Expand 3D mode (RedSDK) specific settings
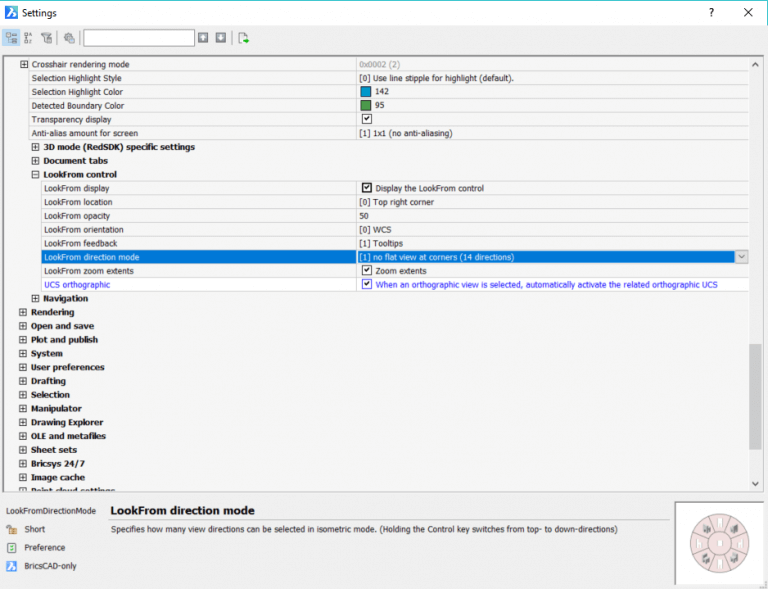The width and height of the screenshot is (768, 589). coord(35,147)
